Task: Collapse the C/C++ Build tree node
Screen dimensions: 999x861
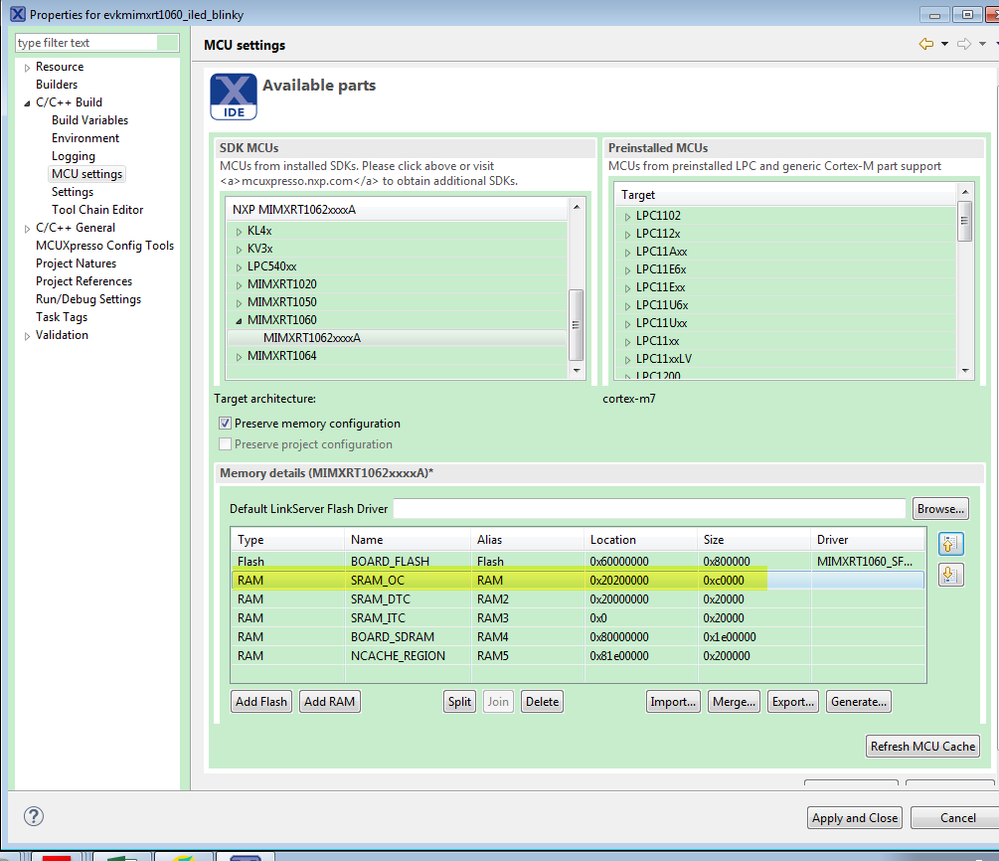Action: tap(27, 103)
